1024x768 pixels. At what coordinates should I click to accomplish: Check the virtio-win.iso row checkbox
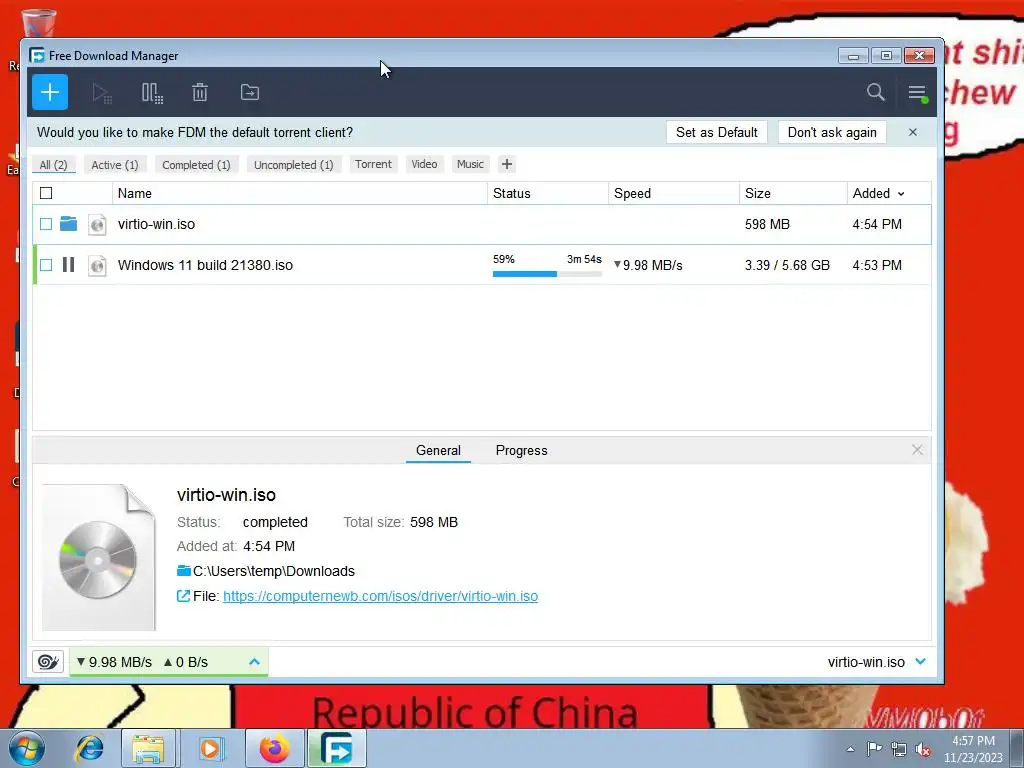pos(46,224)
